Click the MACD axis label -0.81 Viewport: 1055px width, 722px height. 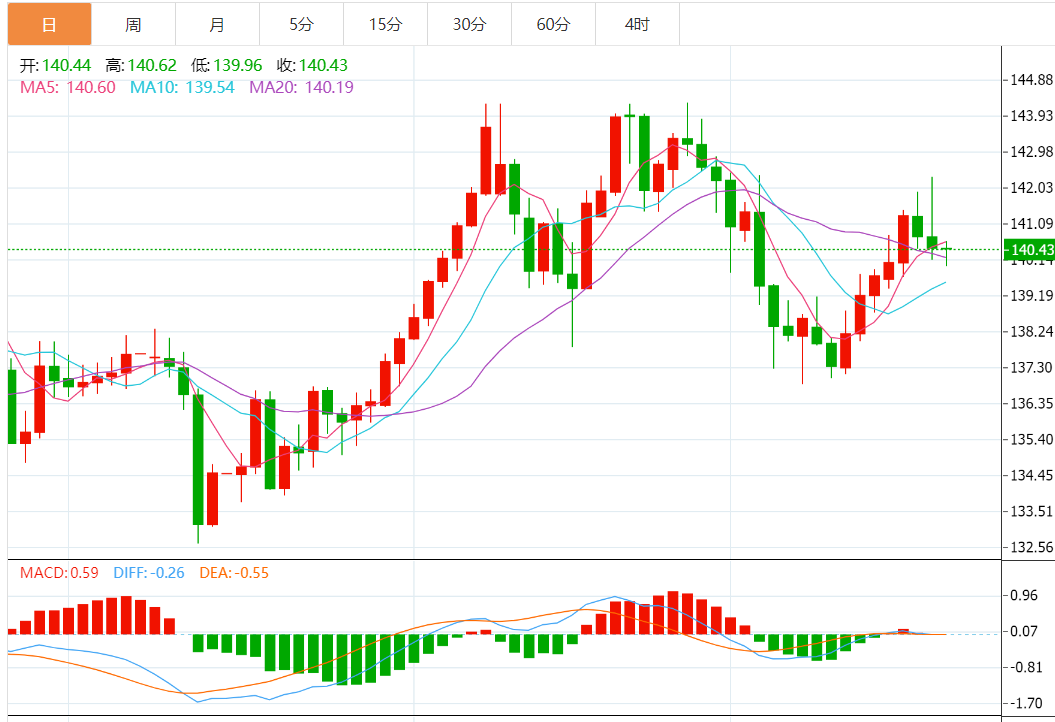(x=1026, y=667)
